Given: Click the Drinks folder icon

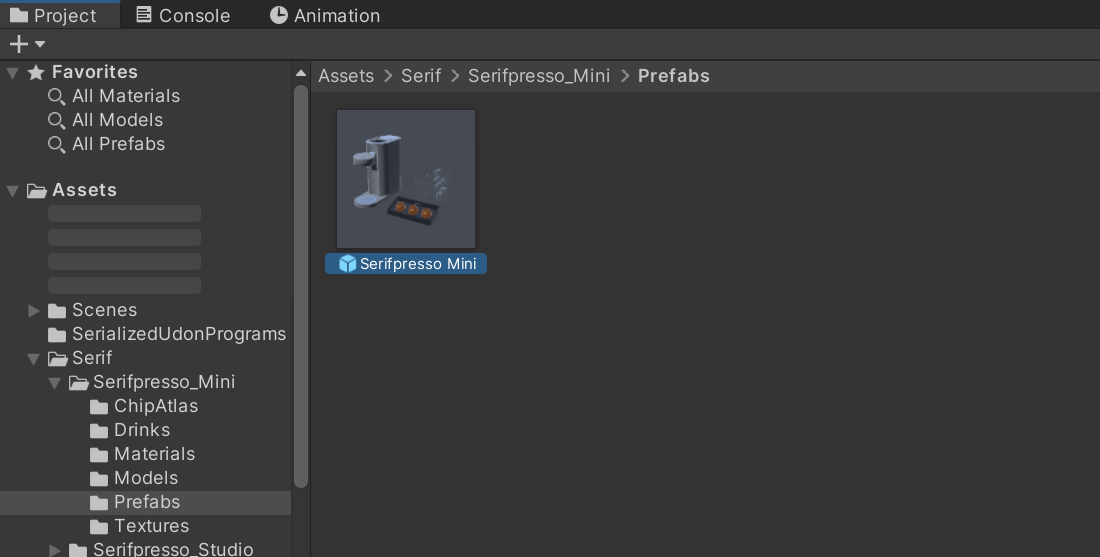Looking at the screenshot, I should (x=99, y=431).
